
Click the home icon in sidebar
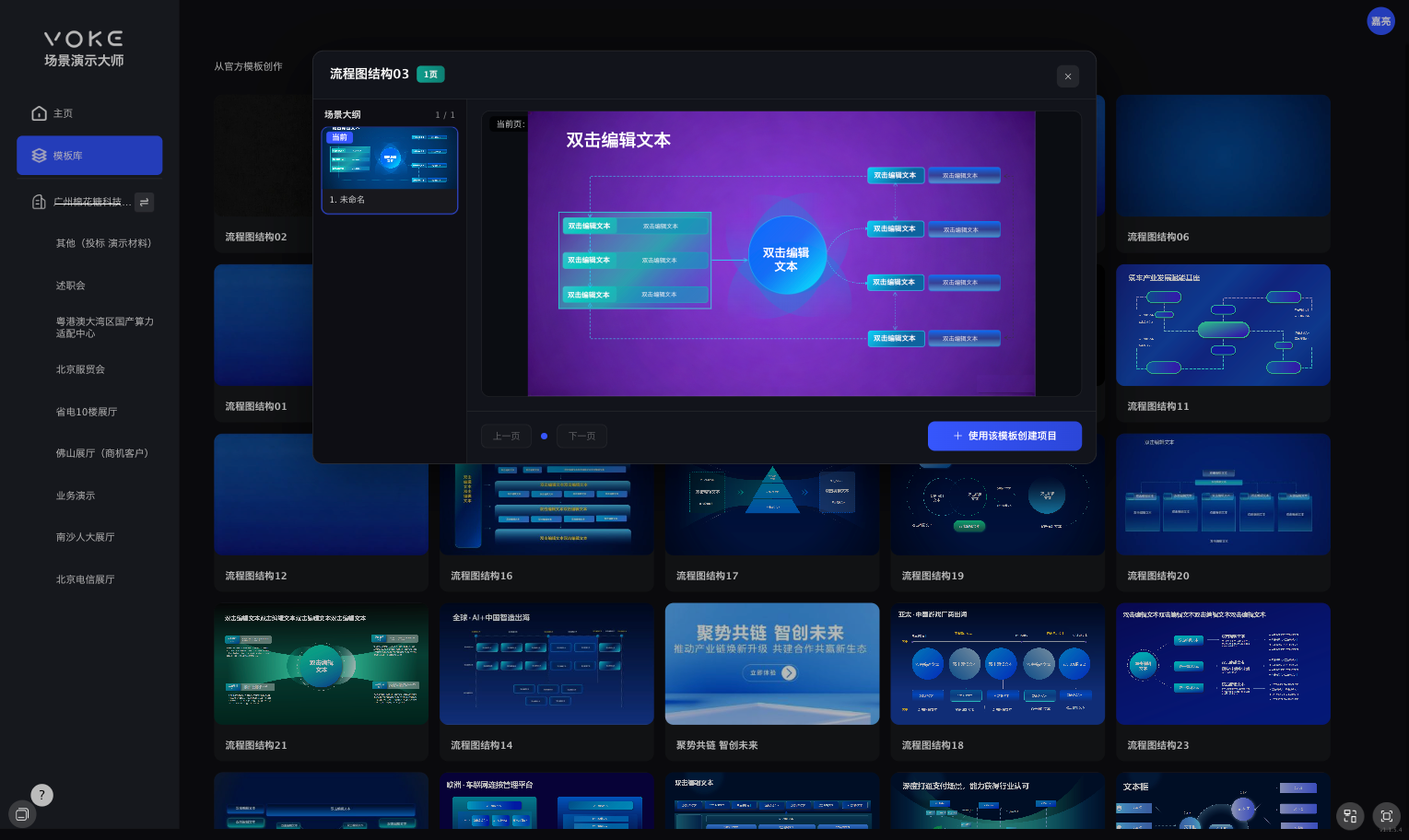click(x=39, y=113)
